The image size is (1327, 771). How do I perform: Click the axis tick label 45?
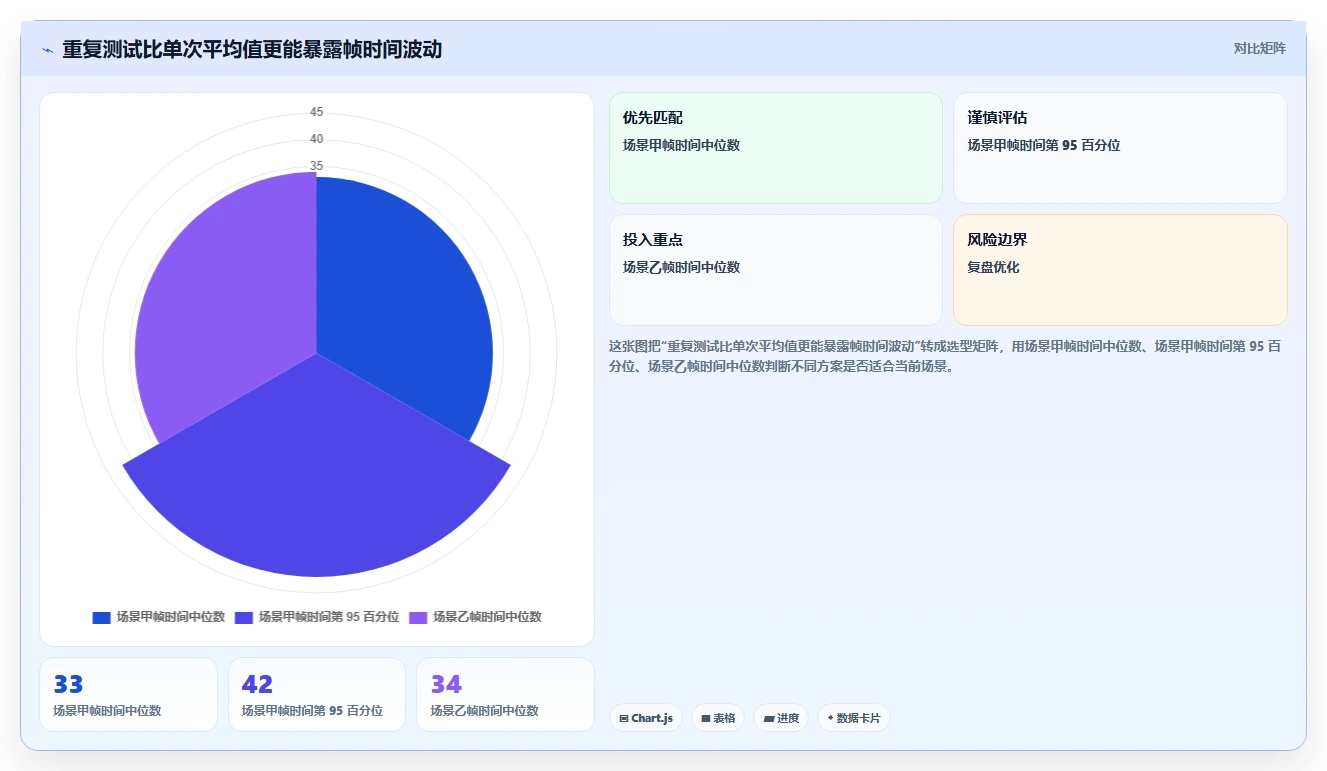click(316, 112)
